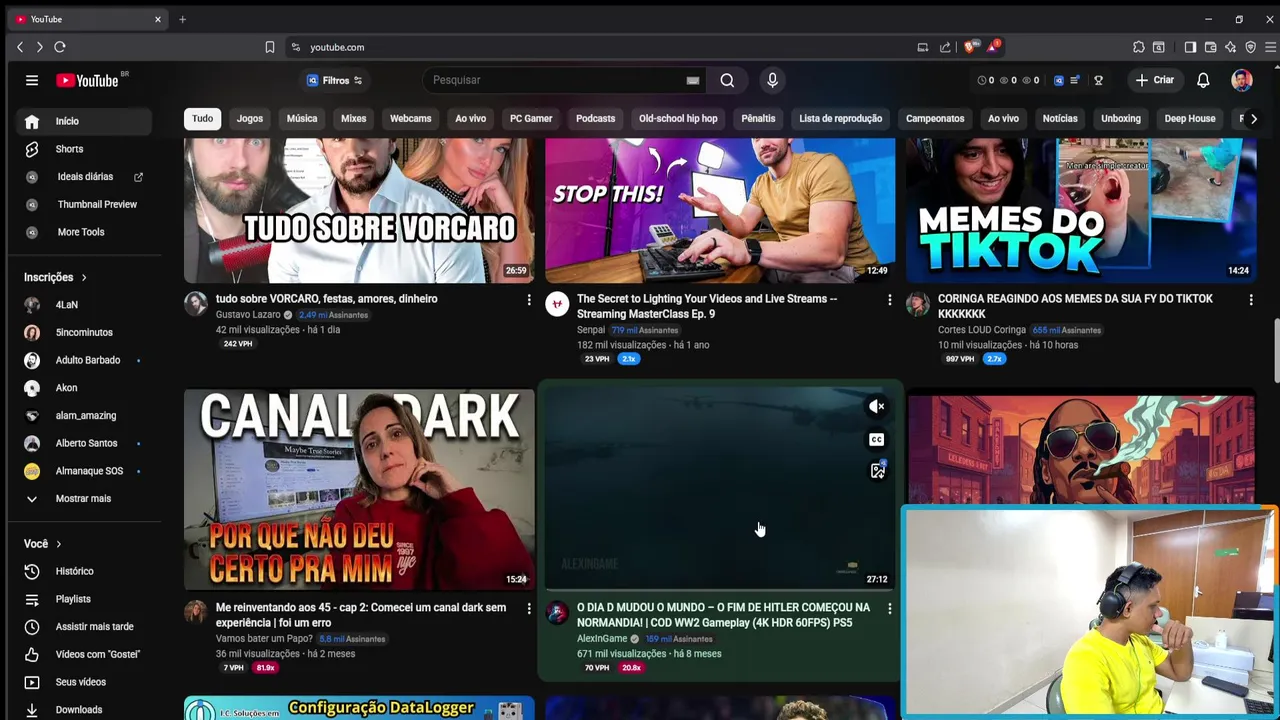Unmute the hovered video preview
Viewport: 1280px width, 720px height.
tap(877, 406)
